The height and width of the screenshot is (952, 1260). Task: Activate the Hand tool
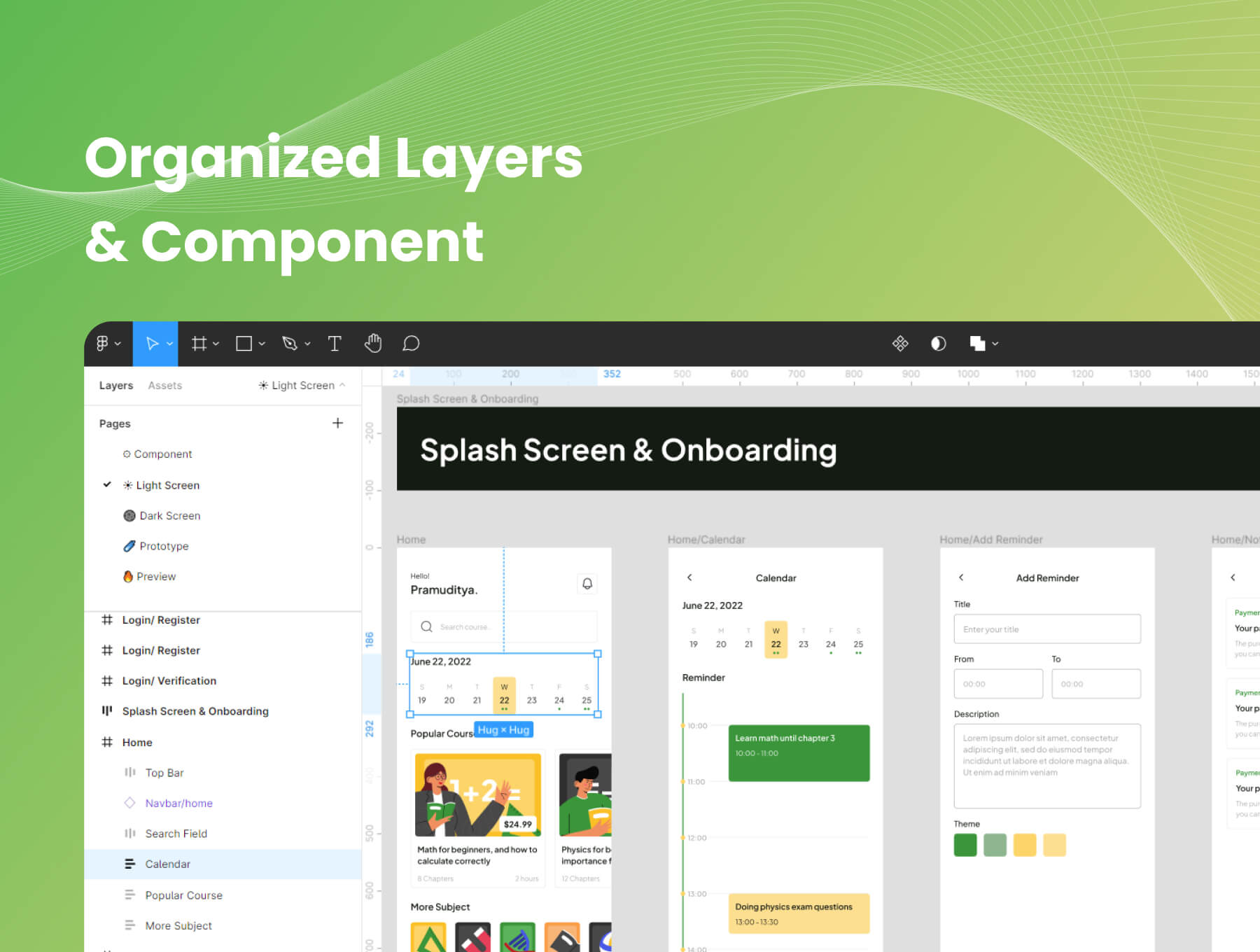tap(373, 344)
